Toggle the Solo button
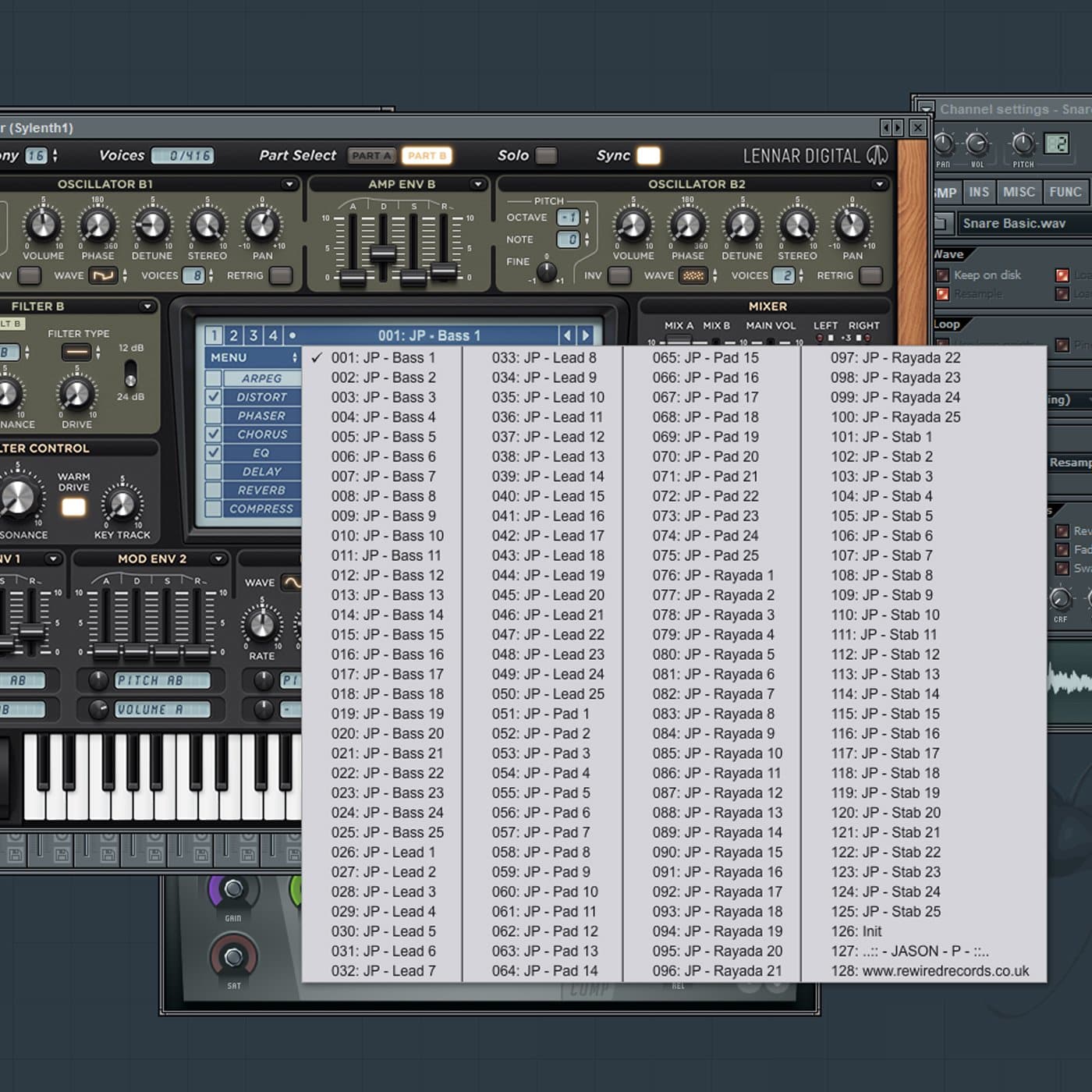The width and height of the screenshot is (1092, 1092). coord(546,155)
